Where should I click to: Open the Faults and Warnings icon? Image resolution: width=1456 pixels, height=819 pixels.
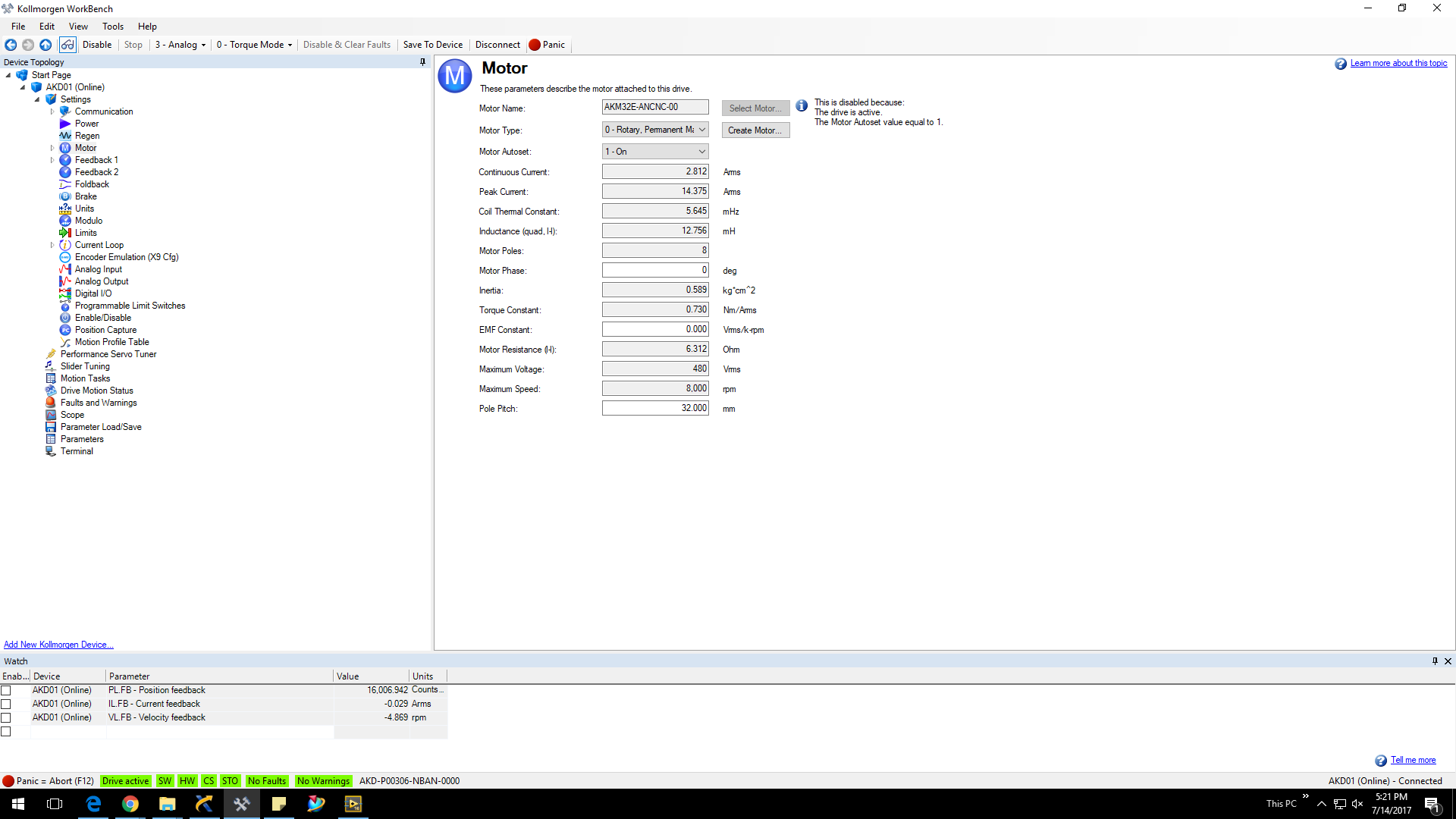tap(51, 403)
